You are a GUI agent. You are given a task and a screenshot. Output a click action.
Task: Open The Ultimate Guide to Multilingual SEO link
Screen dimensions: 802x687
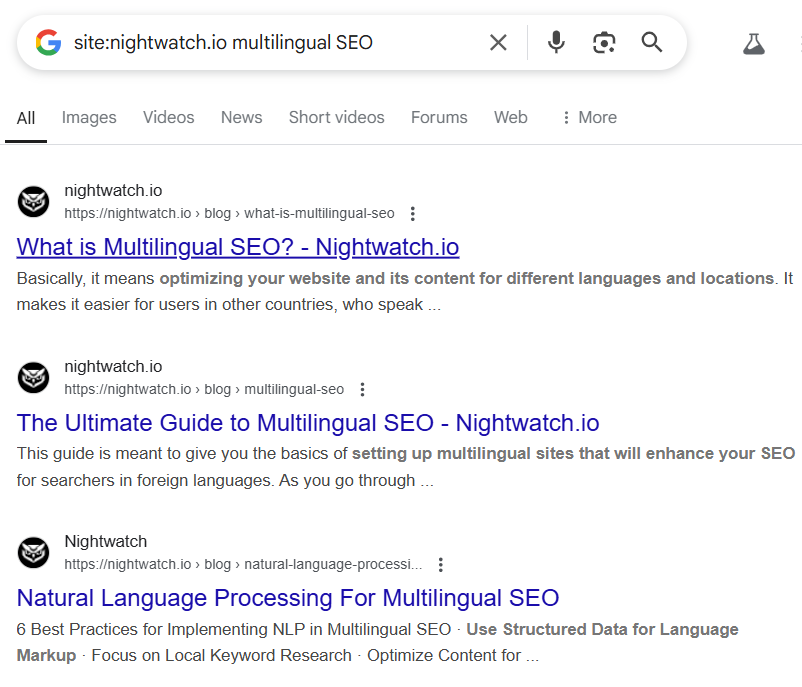[x=307, y=423]
